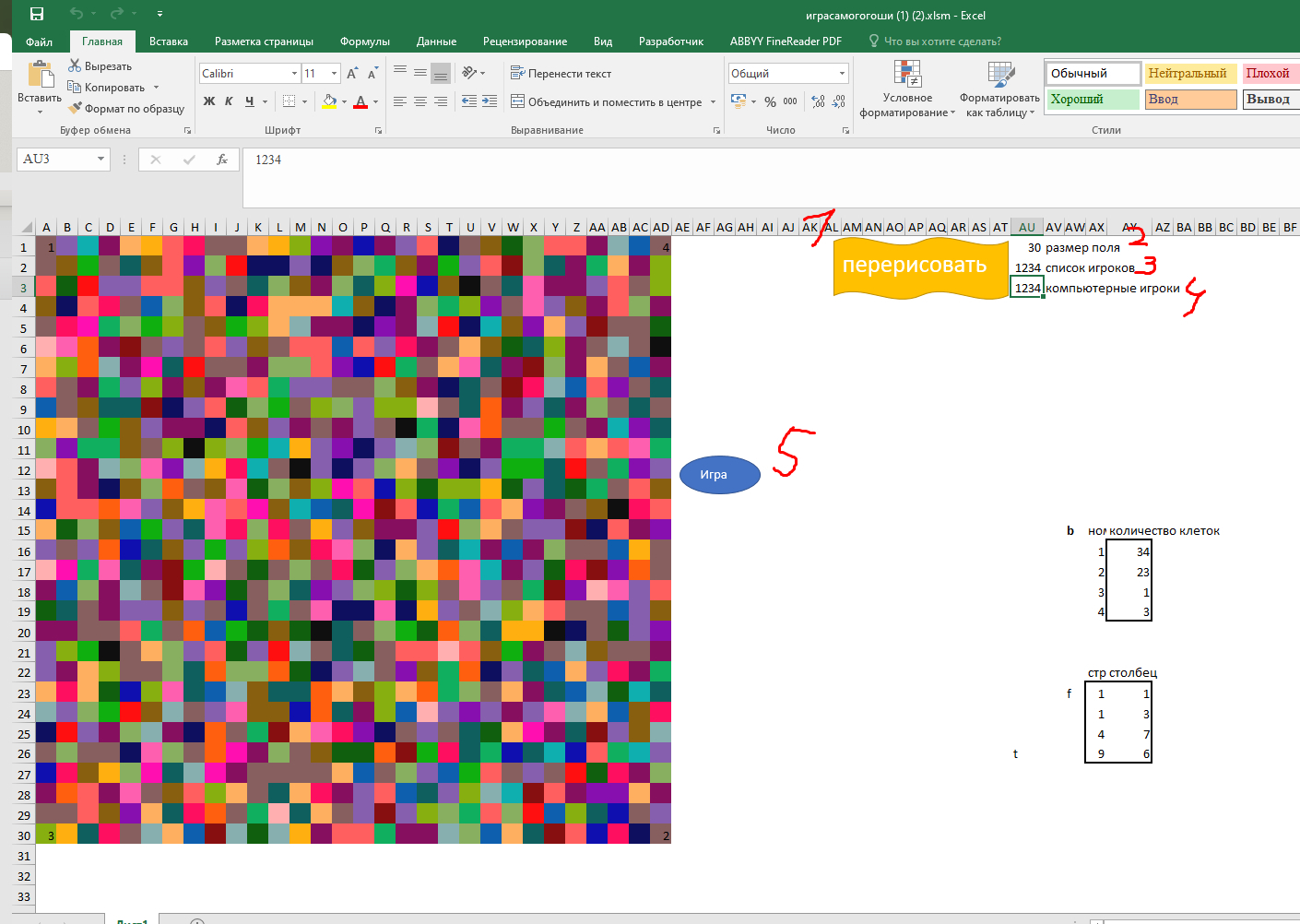The image size is (1300, 924).
Task: Increase decimal places shown
Action: (817, 101)
